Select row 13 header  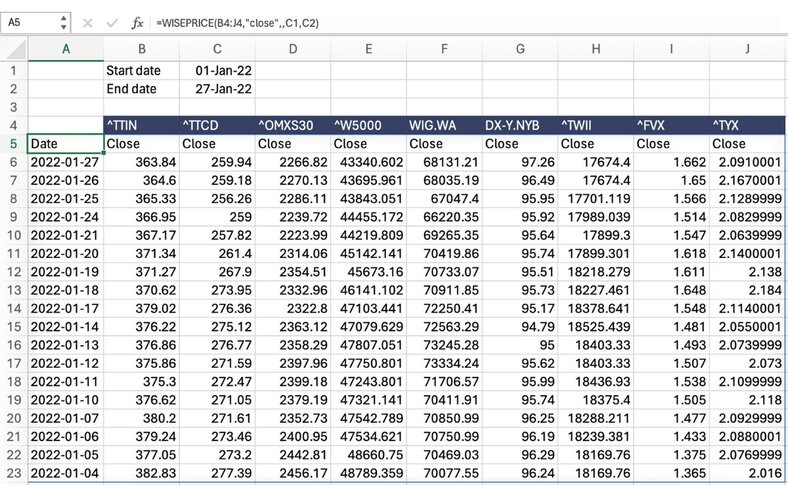pyautogui.click(x=14, y=287)
